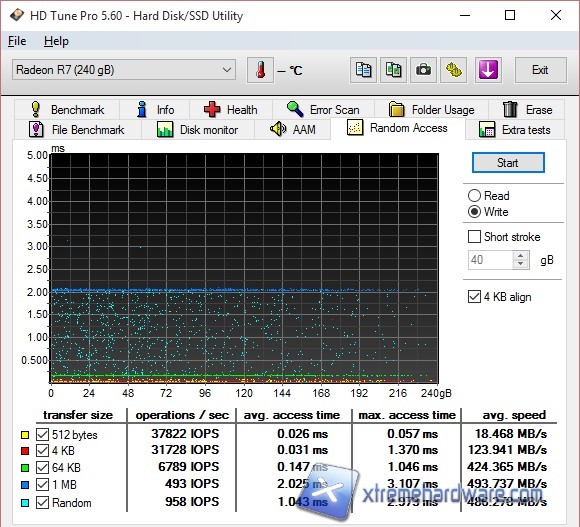This screenshot has width=580, height=527.
Task: Click the 37822 IOPS value
Action: pos(185,433)
